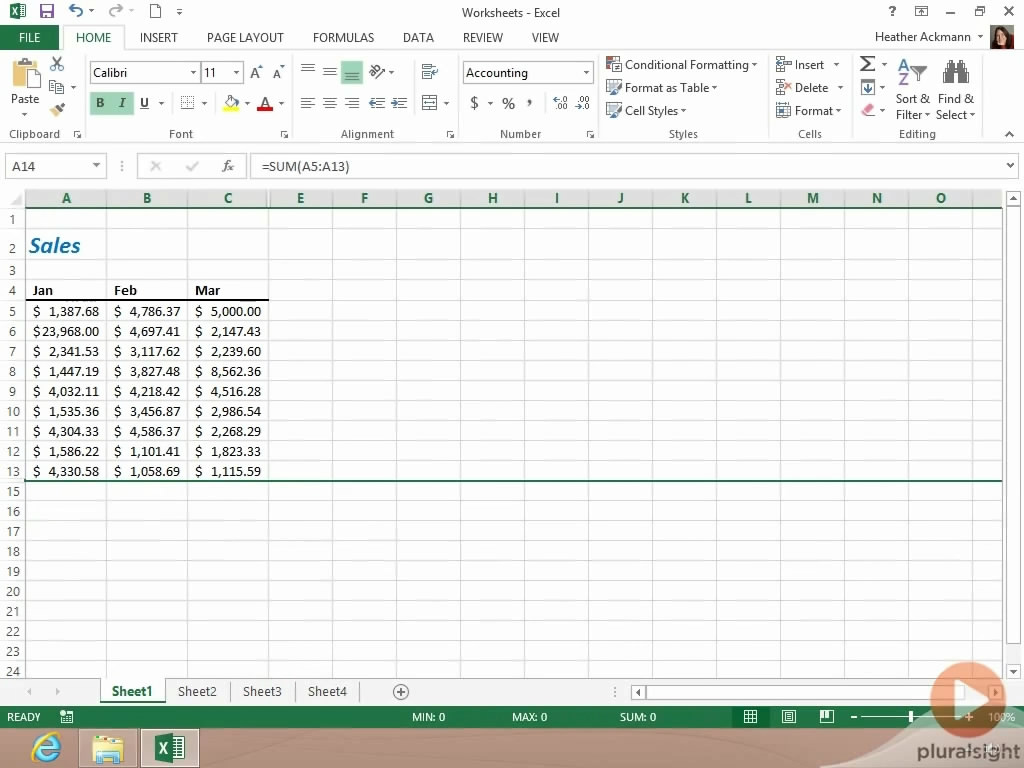The width and height of the screenshot is (1024, 768).
Task: Toggle Underline formatting
Action: [x=144, y=103]
